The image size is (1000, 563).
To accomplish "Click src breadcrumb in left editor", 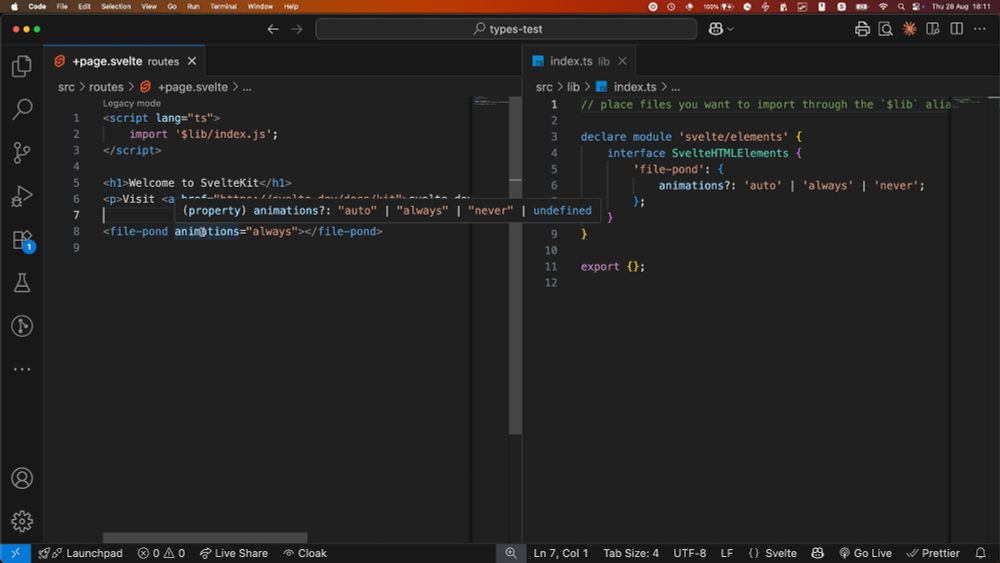I will (66, 87).
